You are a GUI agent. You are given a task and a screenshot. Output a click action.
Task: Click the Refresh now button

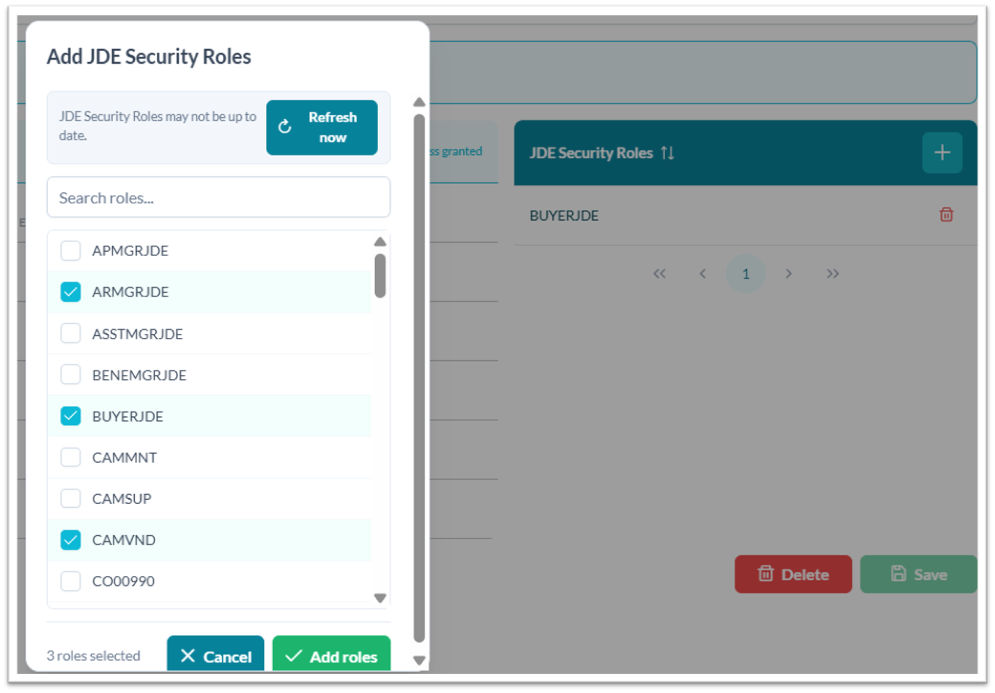tap(322, 128)
